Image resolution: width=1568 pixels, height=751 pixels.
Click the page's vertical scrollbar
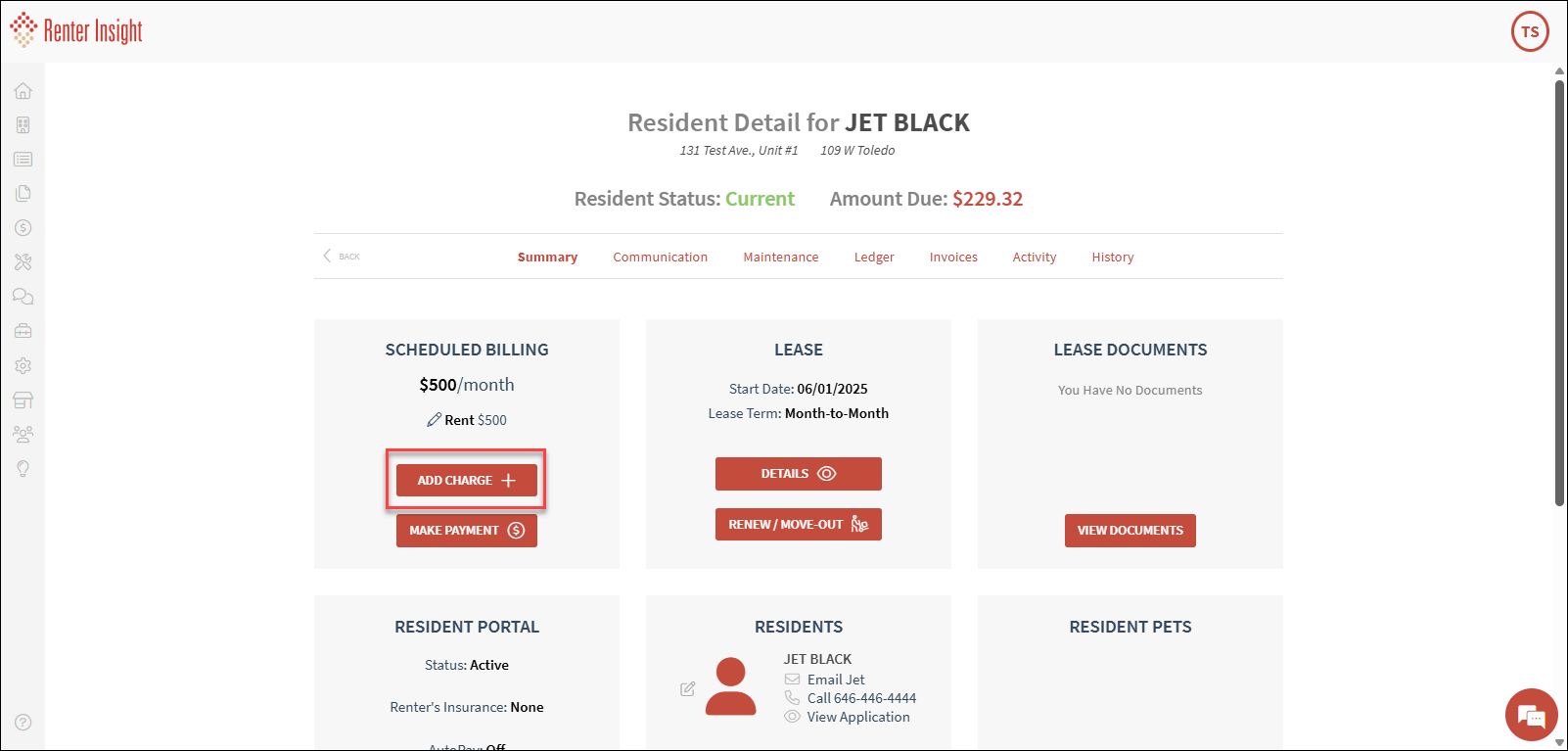1559,294
